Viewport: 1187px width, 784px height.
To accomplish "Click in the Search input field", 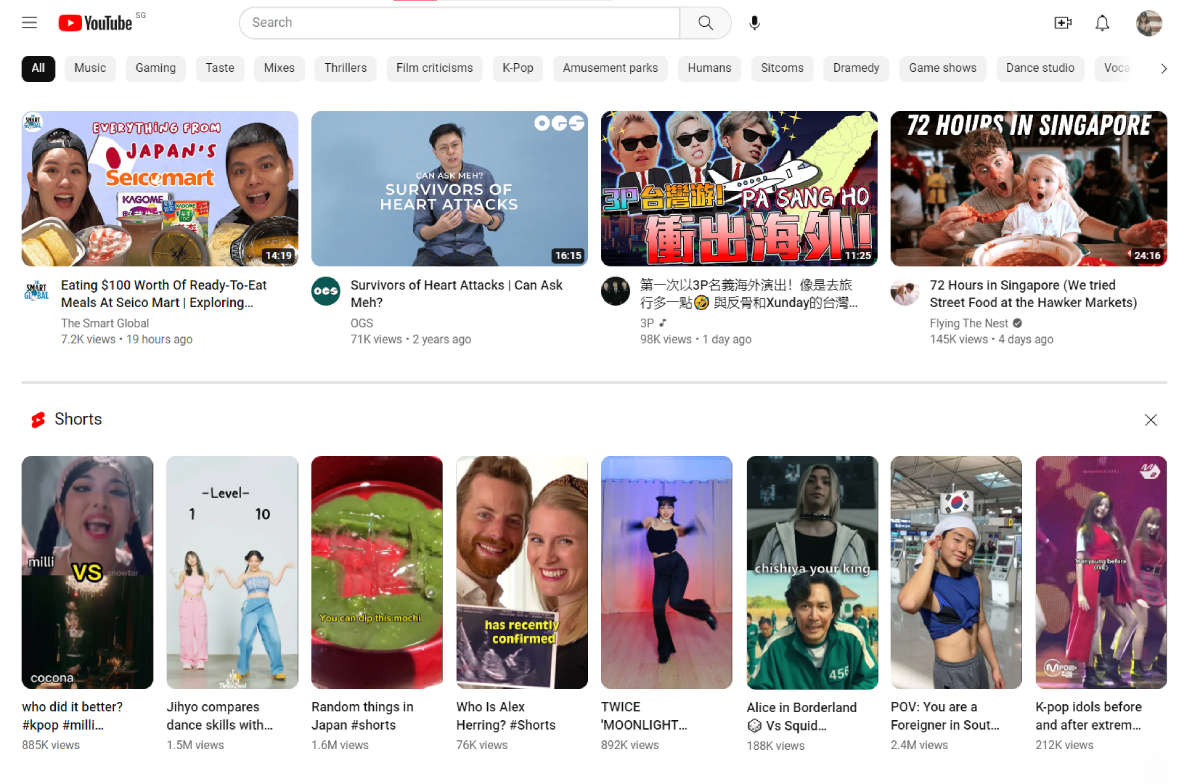I will 460,23.
